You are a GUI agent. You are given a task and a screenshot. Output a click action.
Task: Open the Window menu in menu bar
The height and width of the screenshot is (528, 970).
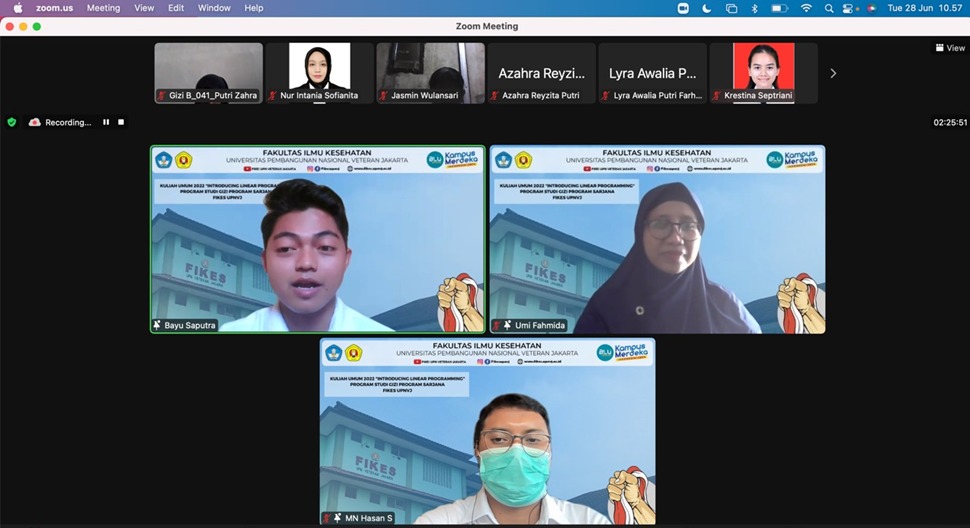tap(214, 8)
